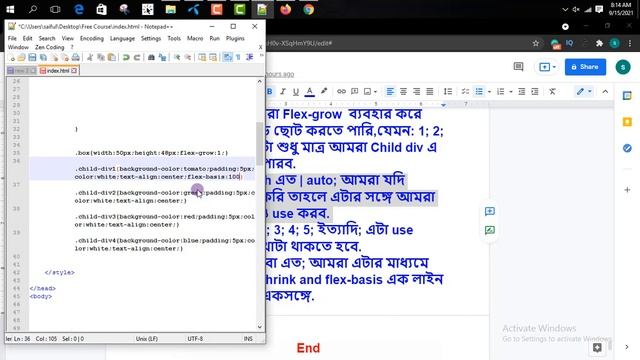
Task: Open bulleted list options dropdown arrow
Action: [x=489, y=92]
